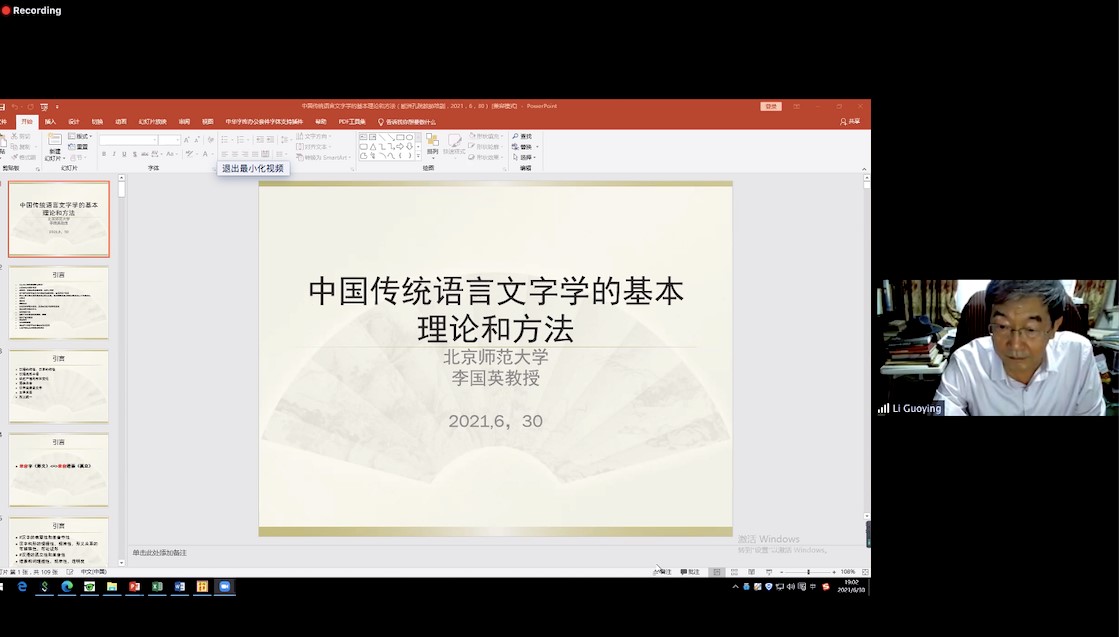Toggle bold formatting
This screenshot has height=637, width=1119.
(x=103, y=154)
